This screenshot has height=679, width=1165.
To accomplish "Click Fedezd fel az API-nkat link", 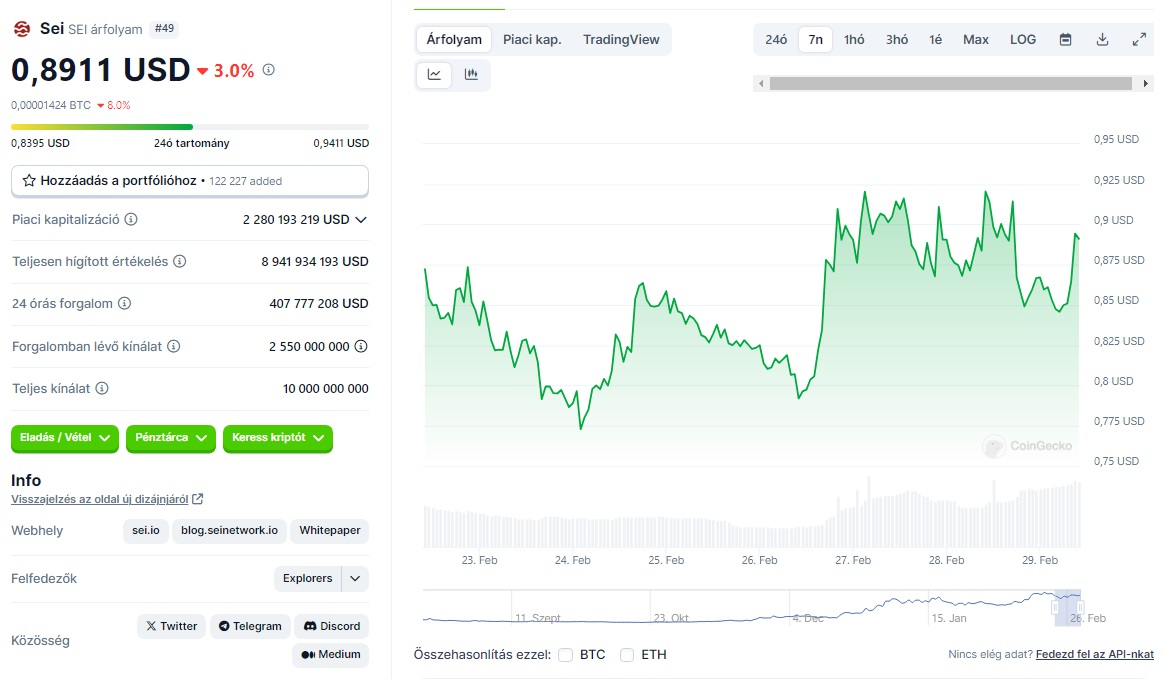I will point(1094,654).
